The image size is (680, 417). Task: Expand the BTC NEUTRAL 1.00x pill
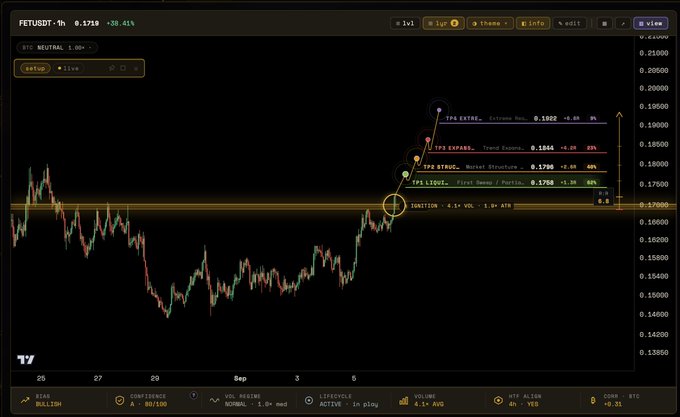[x=57, y=48]
